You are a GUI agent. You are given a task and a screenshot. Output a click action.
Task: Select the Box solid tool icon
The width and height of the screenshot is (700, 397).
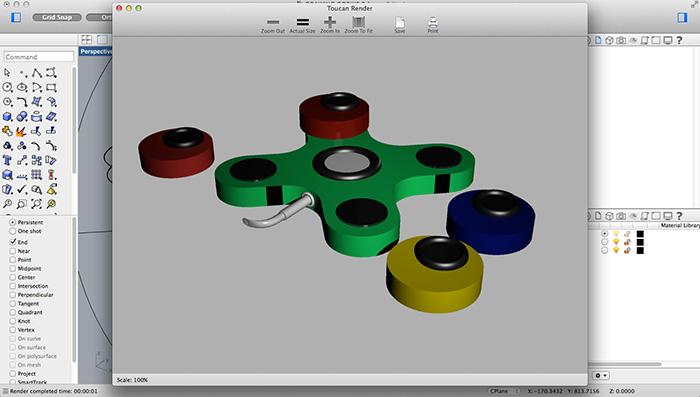pos(7,117)
